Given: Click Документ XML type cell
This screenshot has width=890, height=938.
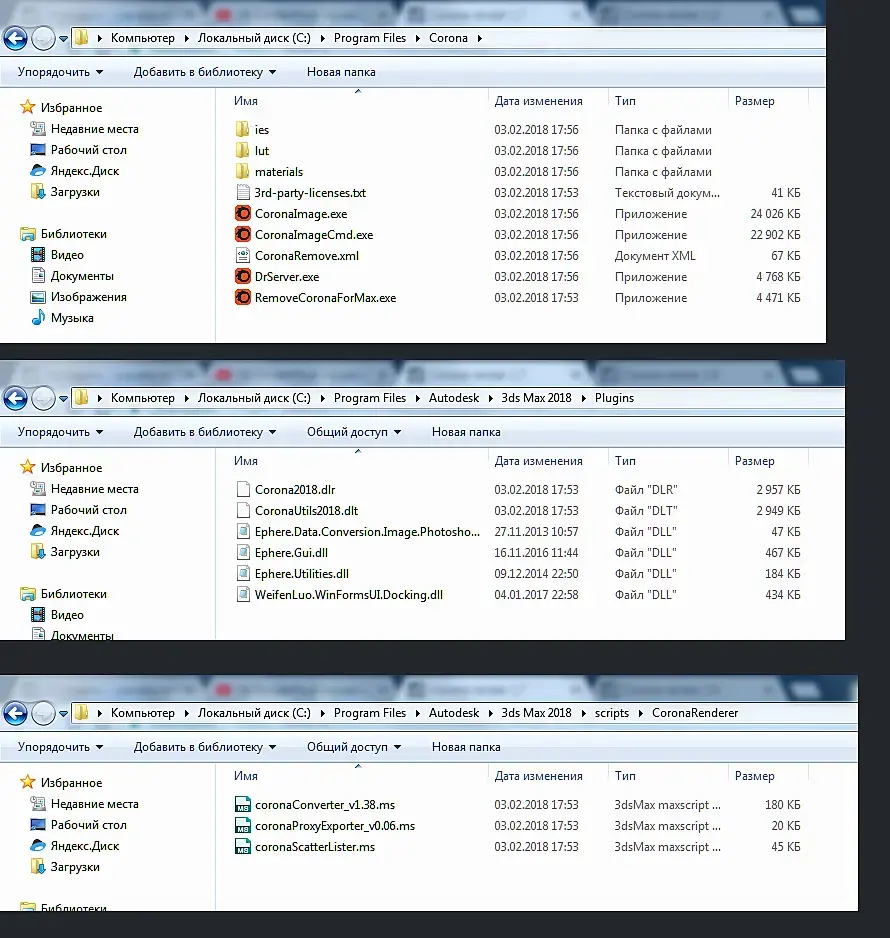Looking at the screenshot, I should pyautogui.click(x=655, y=255).
